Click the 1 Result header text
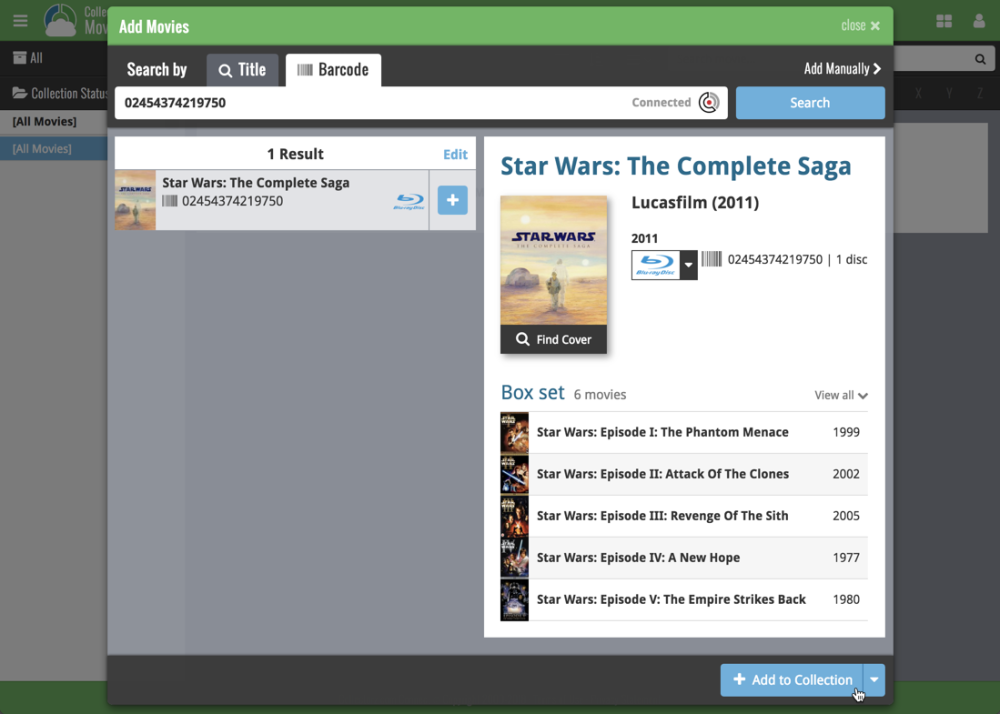The image size is (1000, 714). [x=295, y=154]
